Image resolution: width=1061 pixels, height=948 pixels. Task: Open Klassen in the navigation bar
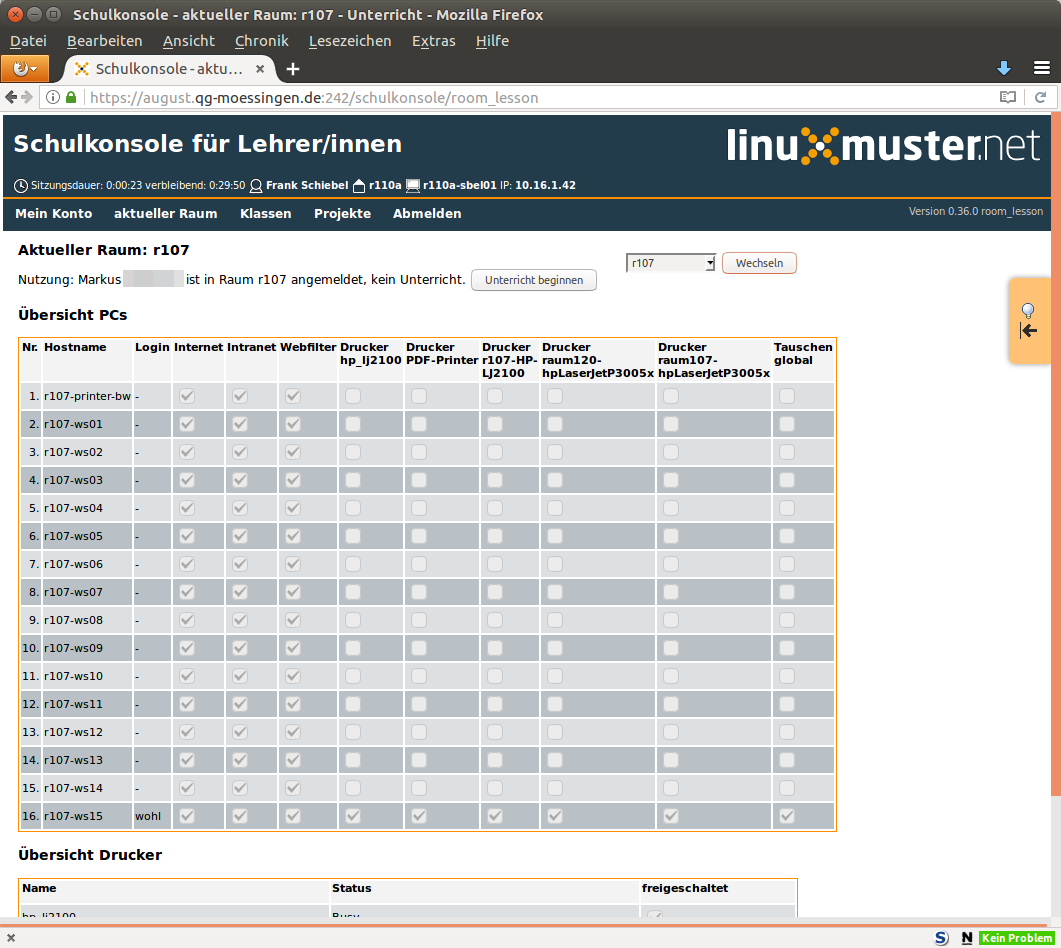coord(265,213)
